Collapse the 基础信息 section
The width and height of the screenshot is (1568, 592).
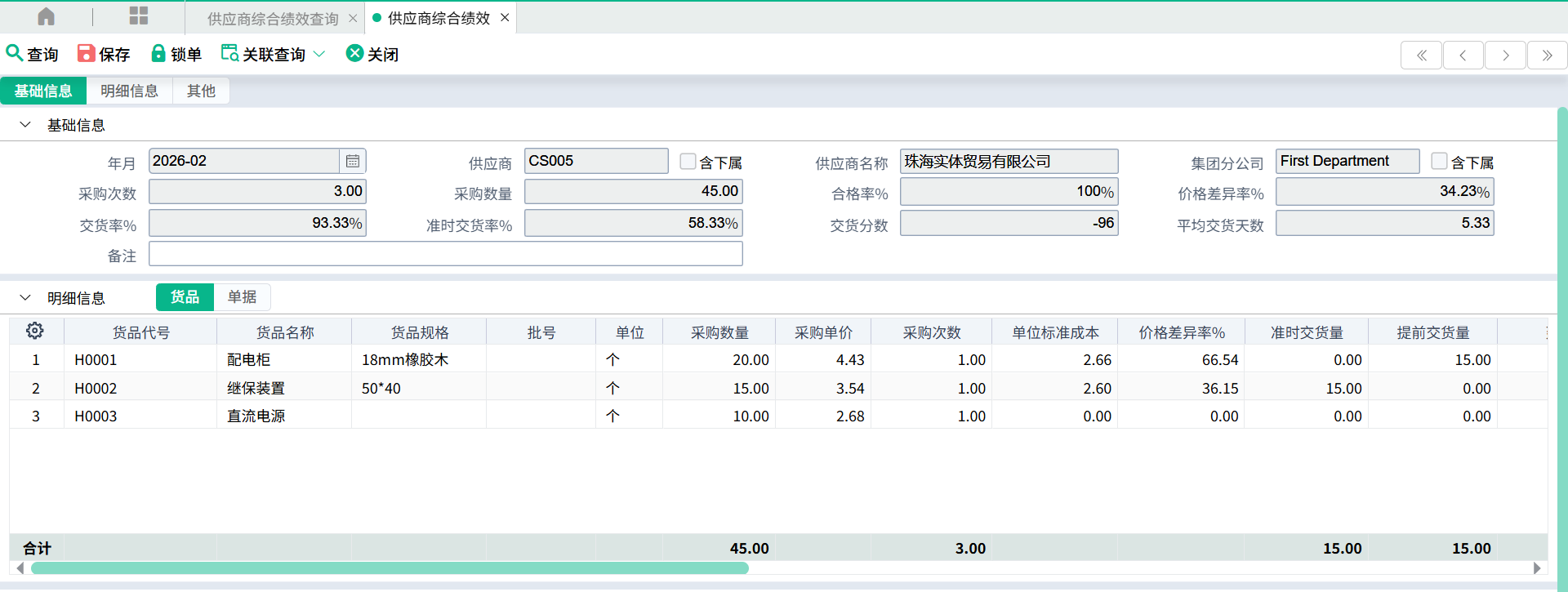[x=25, y=125]
